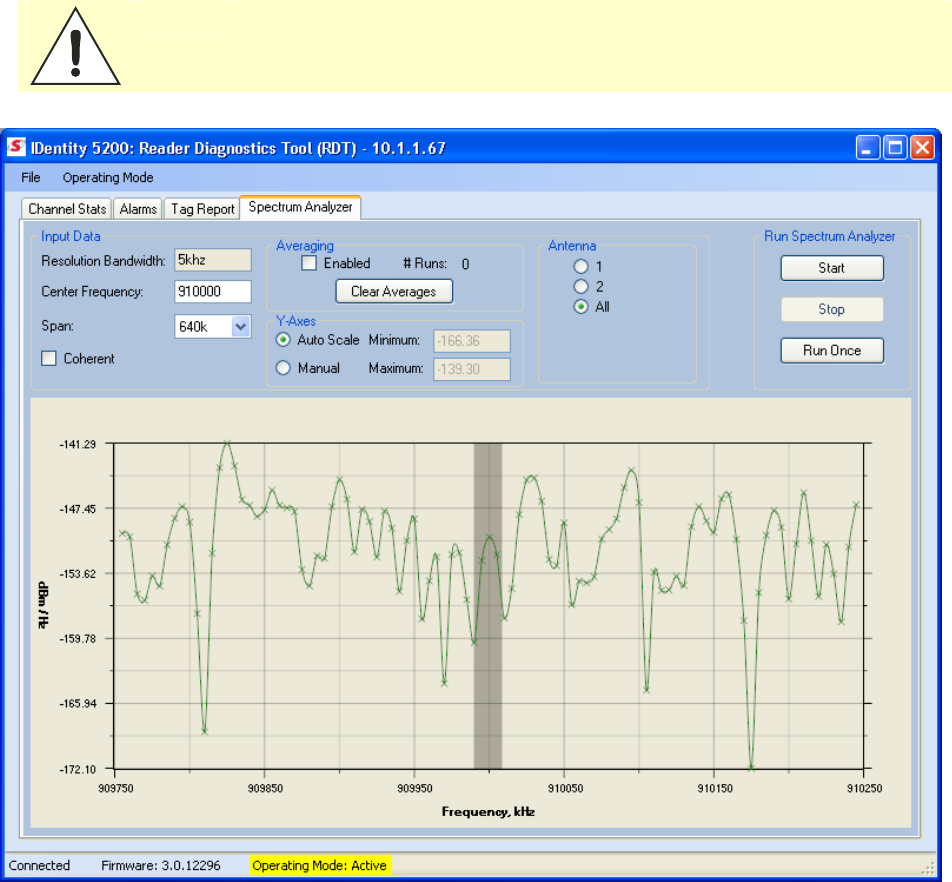Click the -153.62 y-axis label
The width and height of the screenshot is (952, 882).
[78, 574]
